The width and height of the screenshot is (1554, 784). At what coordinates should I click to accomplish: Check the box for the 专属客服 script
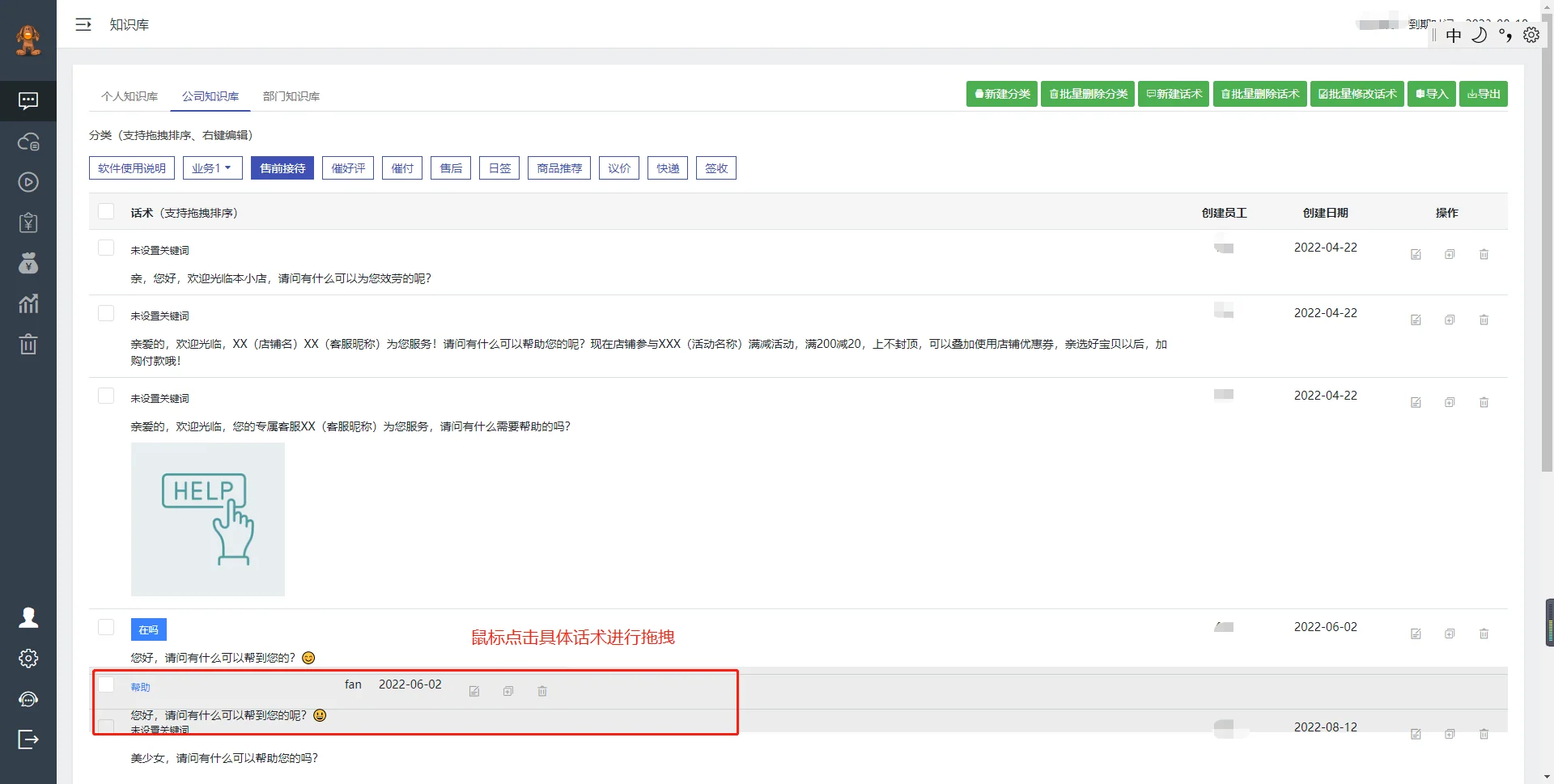[106, 396]
